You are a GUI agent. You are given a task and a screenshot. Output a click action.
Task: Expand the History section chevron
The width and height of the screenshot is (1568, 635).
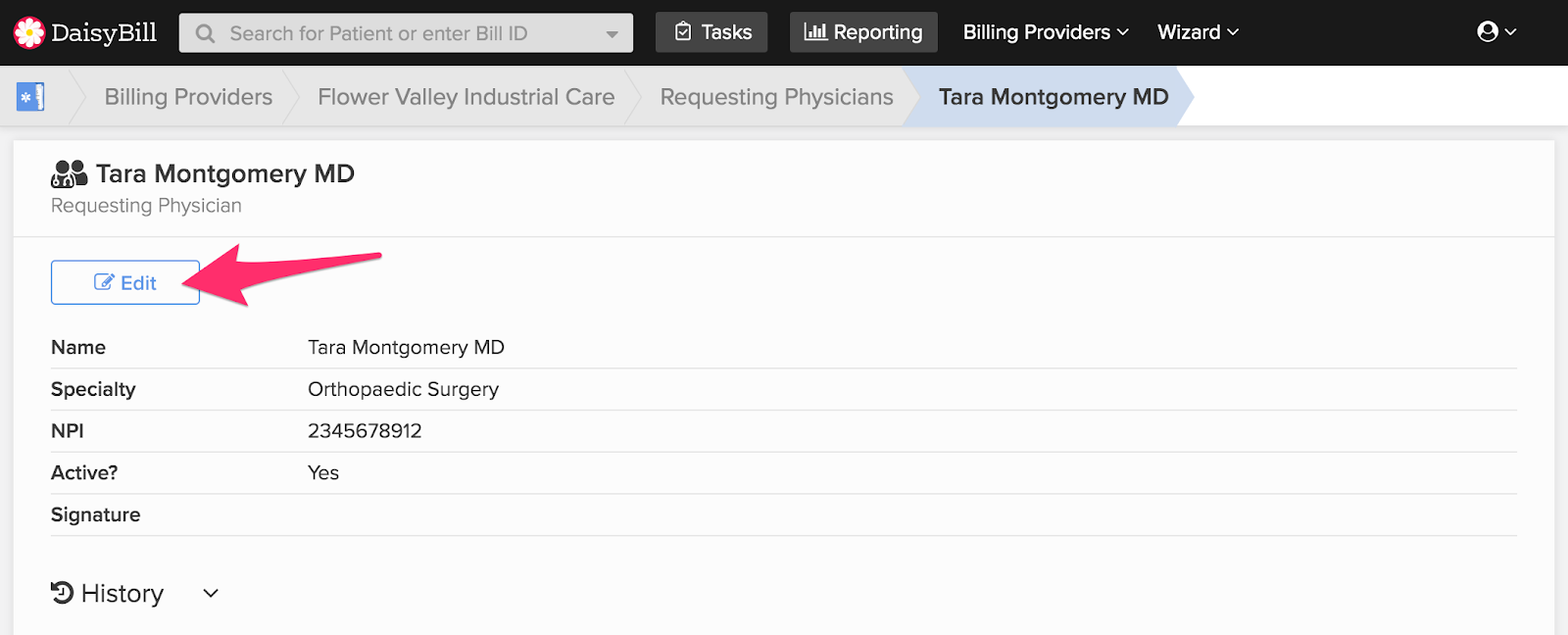click(211, 593)
